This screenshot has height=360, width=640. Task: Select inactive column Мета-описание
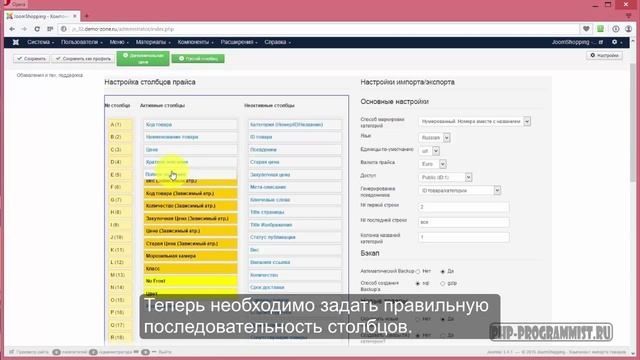point(295,187)
